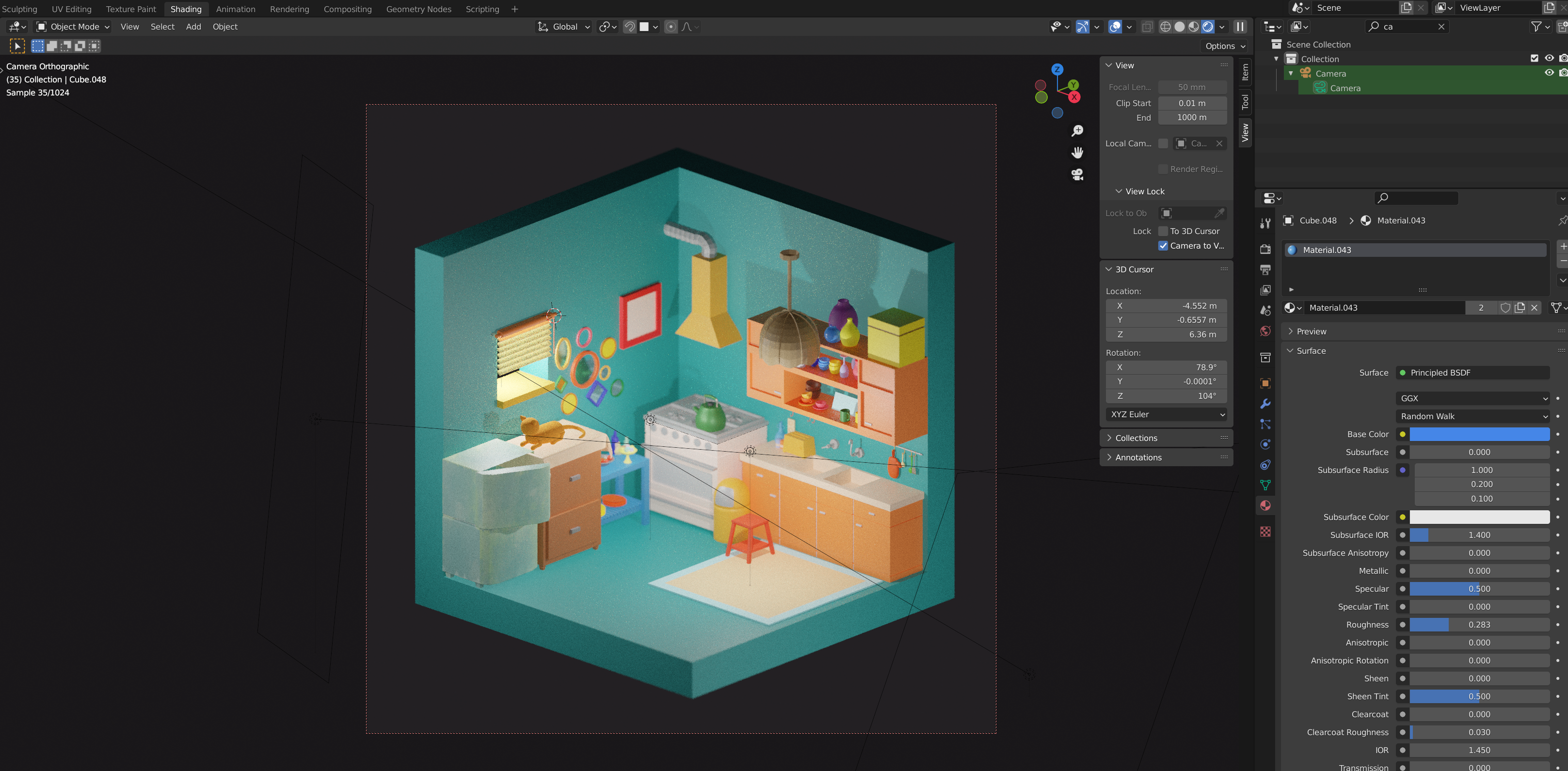Viewport: 1568px width, 771px height.
Task: Open XYZ Euler rotation mode dropdown
Action: point(1166,414)
